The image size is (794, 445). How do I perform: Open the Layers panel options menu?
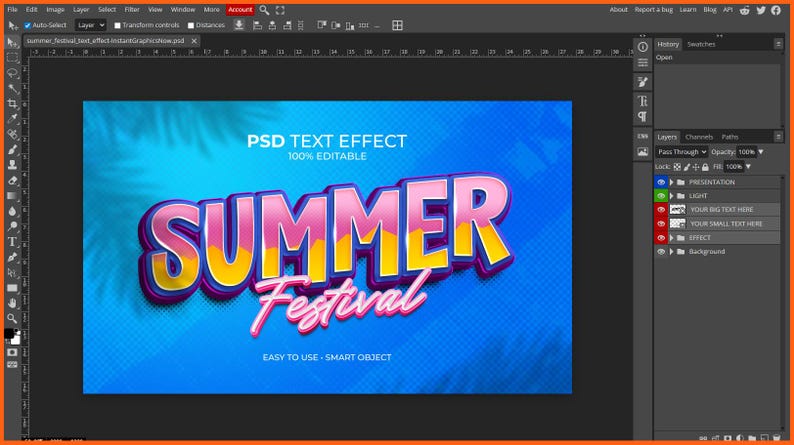tap(778, 137)
